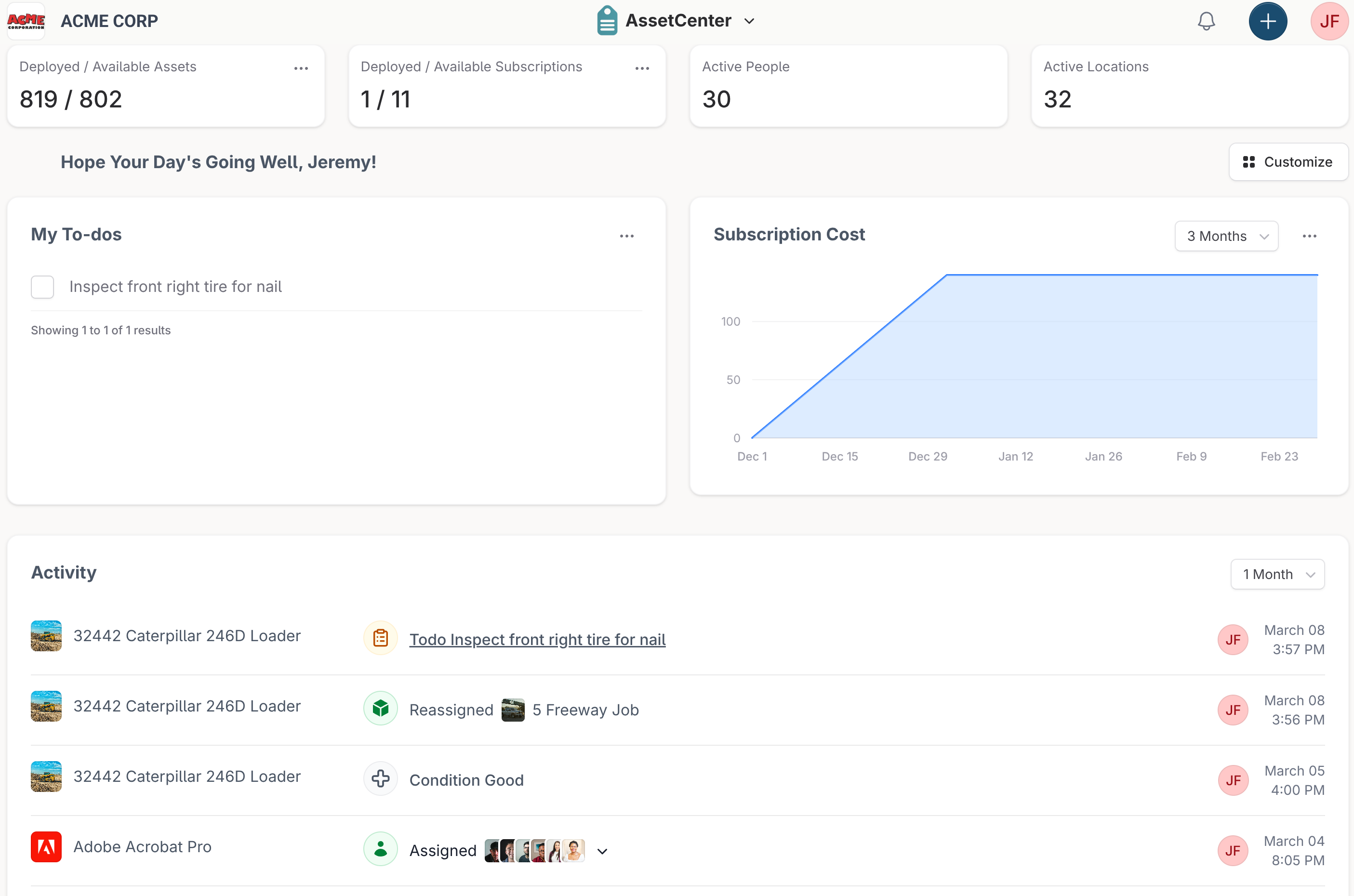The height and width of the screenshot is (896, 1354).
Task: Click the orange todo clipboard icon
Action: [x=380, y=638]
